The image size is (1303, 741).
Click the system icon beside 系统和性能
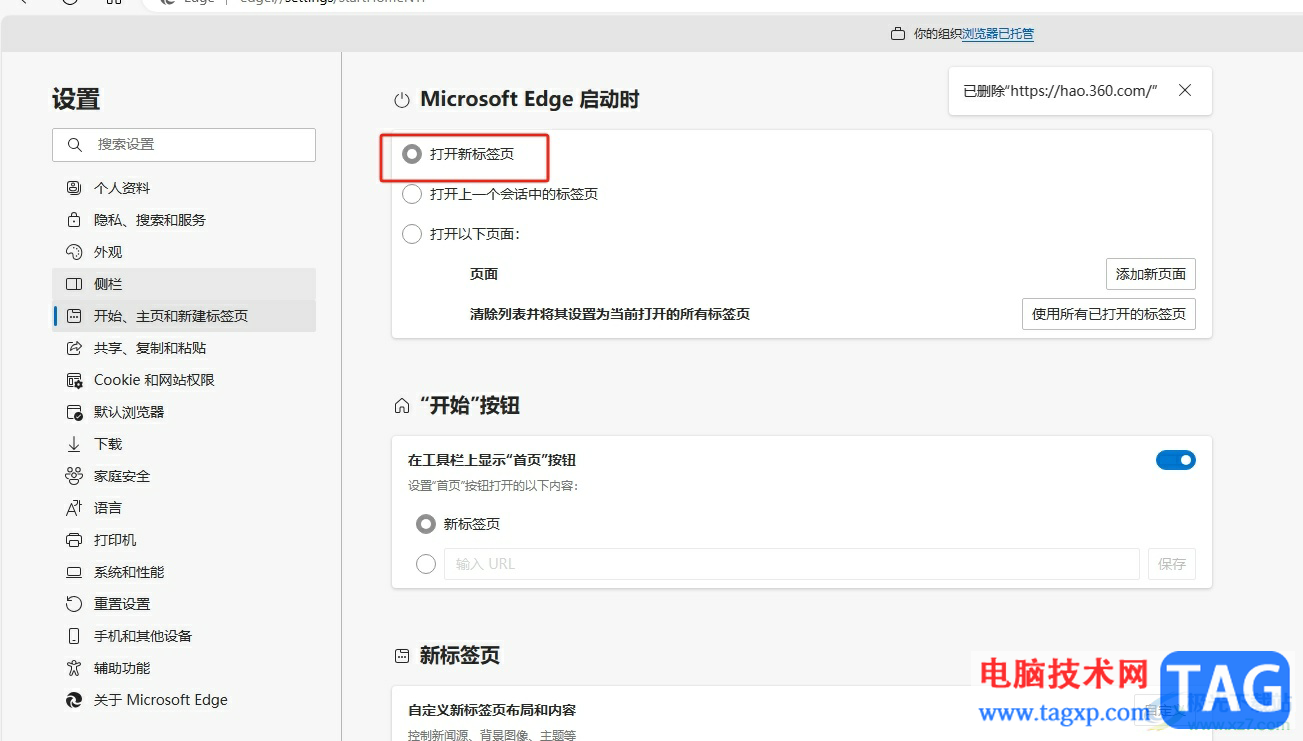(x=74, y=572)
